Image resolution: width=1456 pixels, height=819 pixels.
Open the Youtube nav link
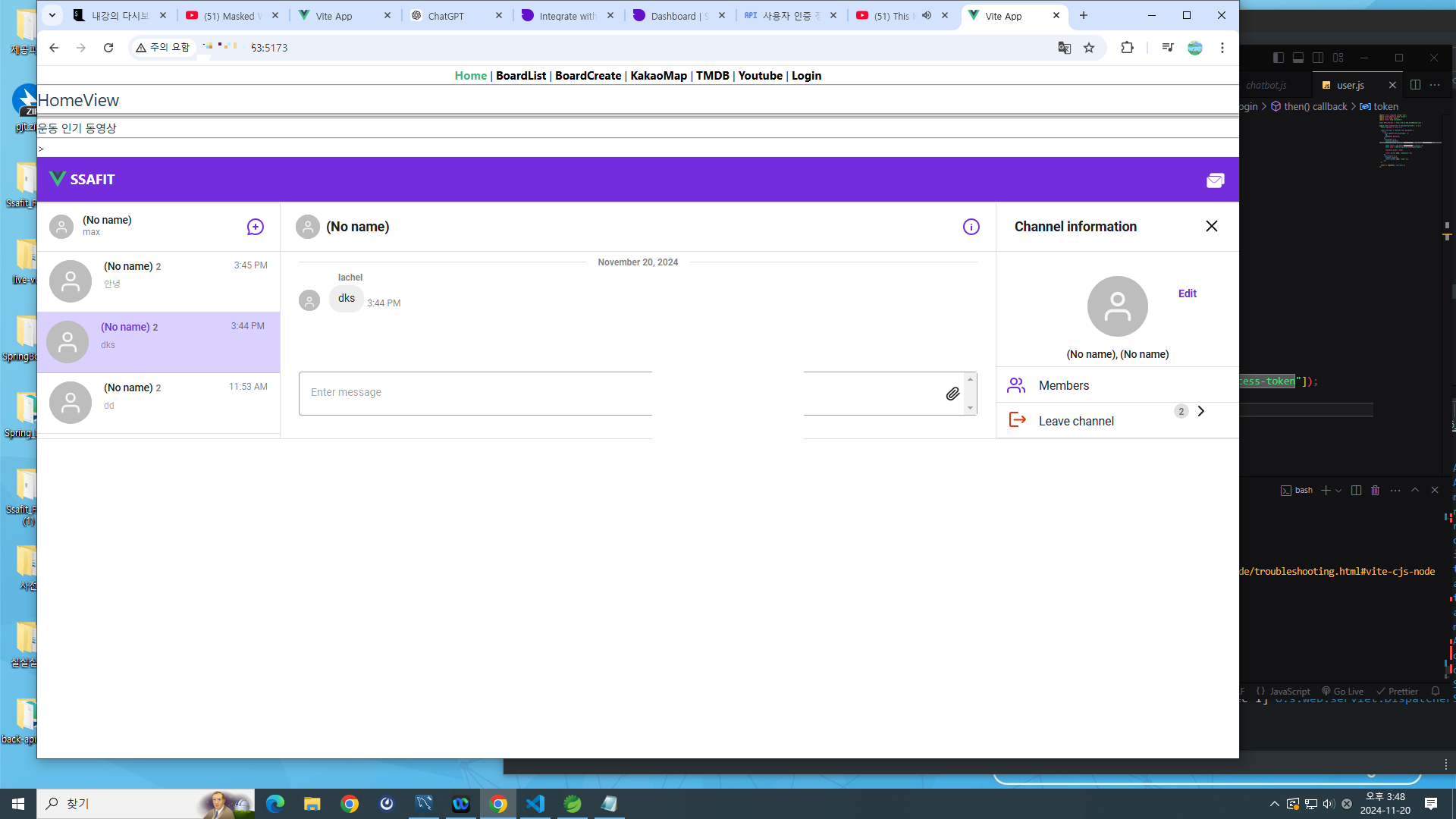761,76
